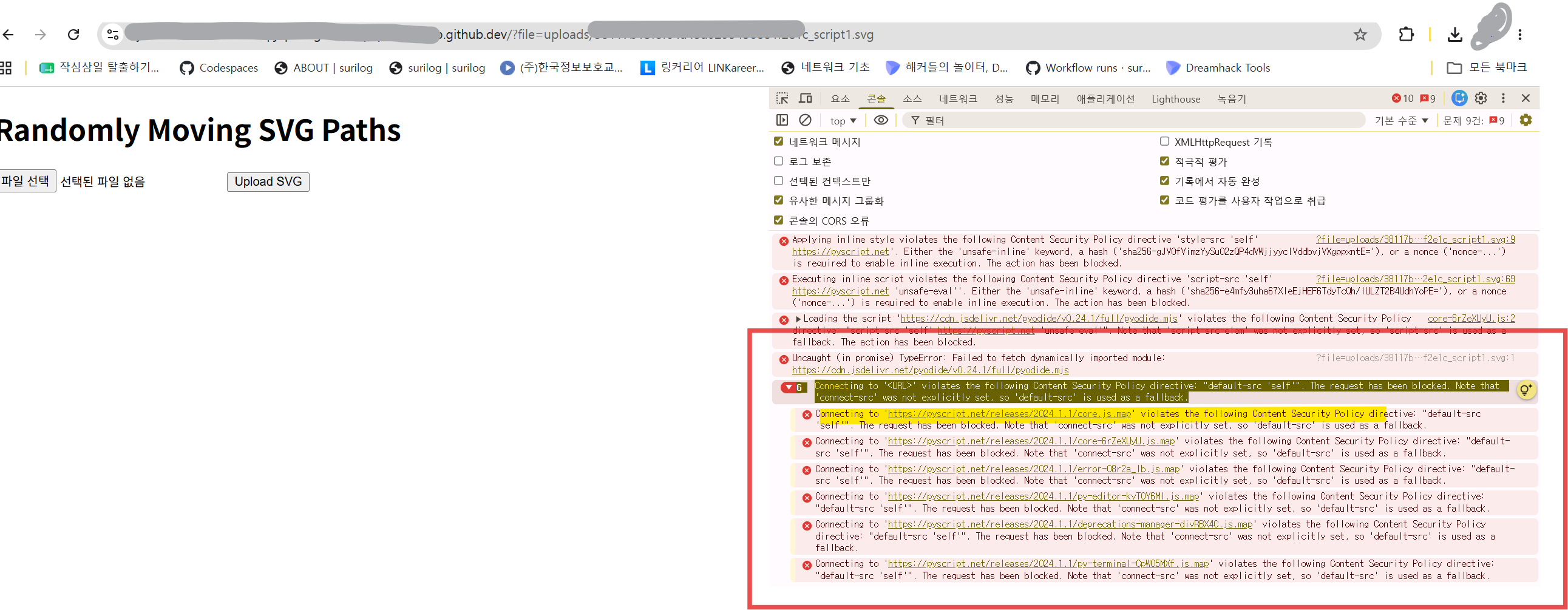Click the red error count 10 badge
This screenshot has height=610, width=1568.
(1402, 98)
